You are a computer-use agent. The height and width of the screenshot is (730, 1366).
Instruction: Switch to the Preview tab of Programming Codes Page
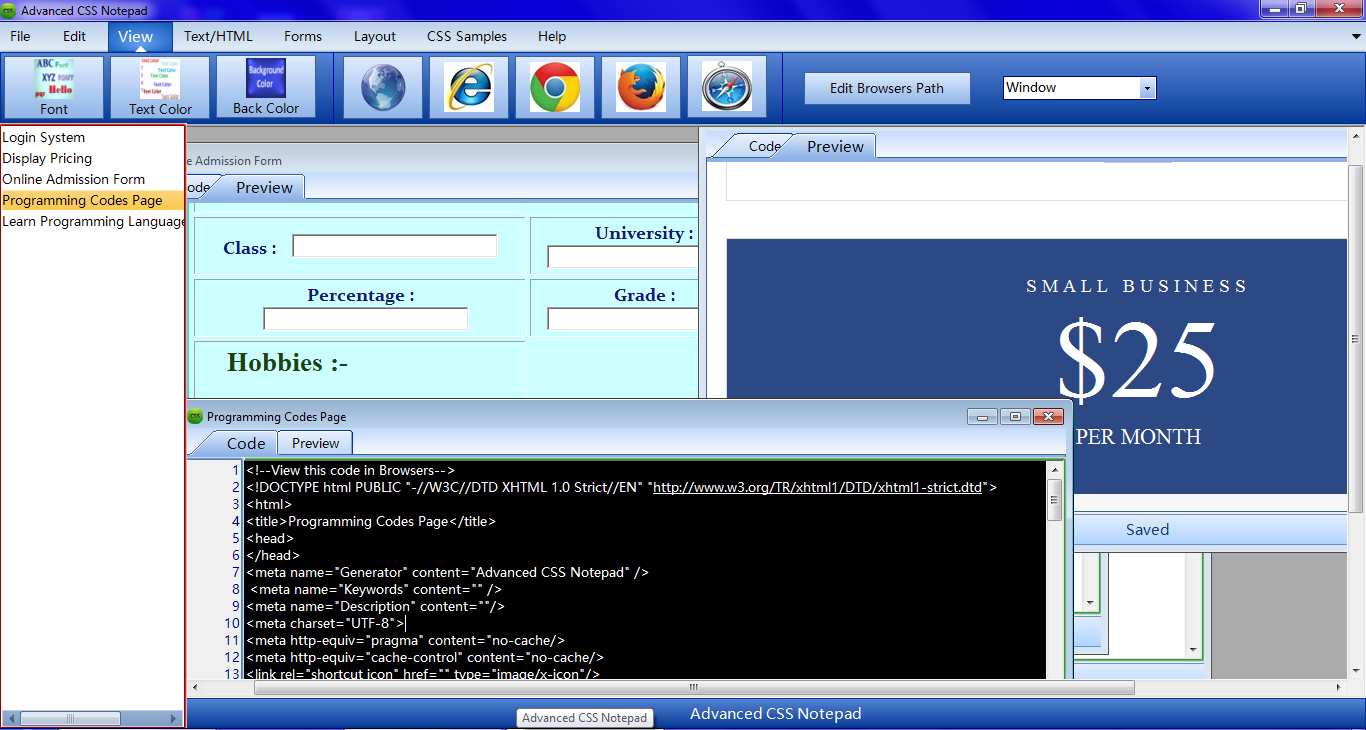(x=314, y=443)
